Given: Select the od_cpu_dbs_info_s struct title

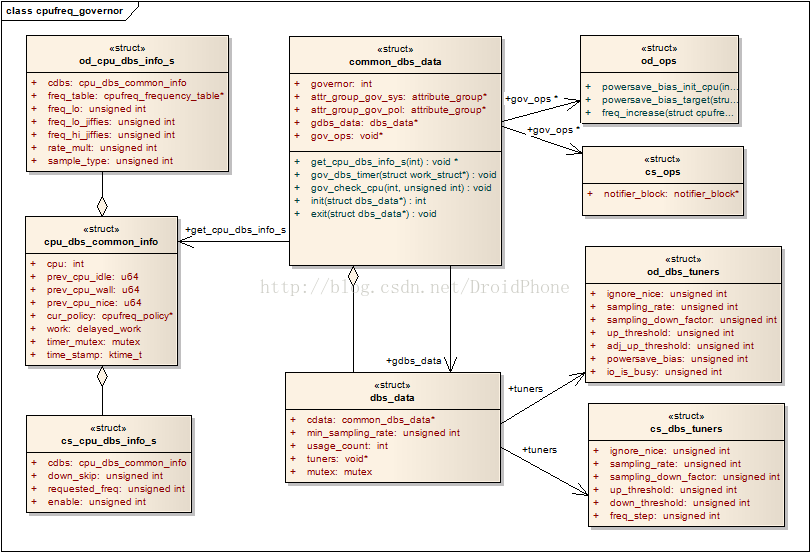Looking at the screenshot, I should point(127,61).
